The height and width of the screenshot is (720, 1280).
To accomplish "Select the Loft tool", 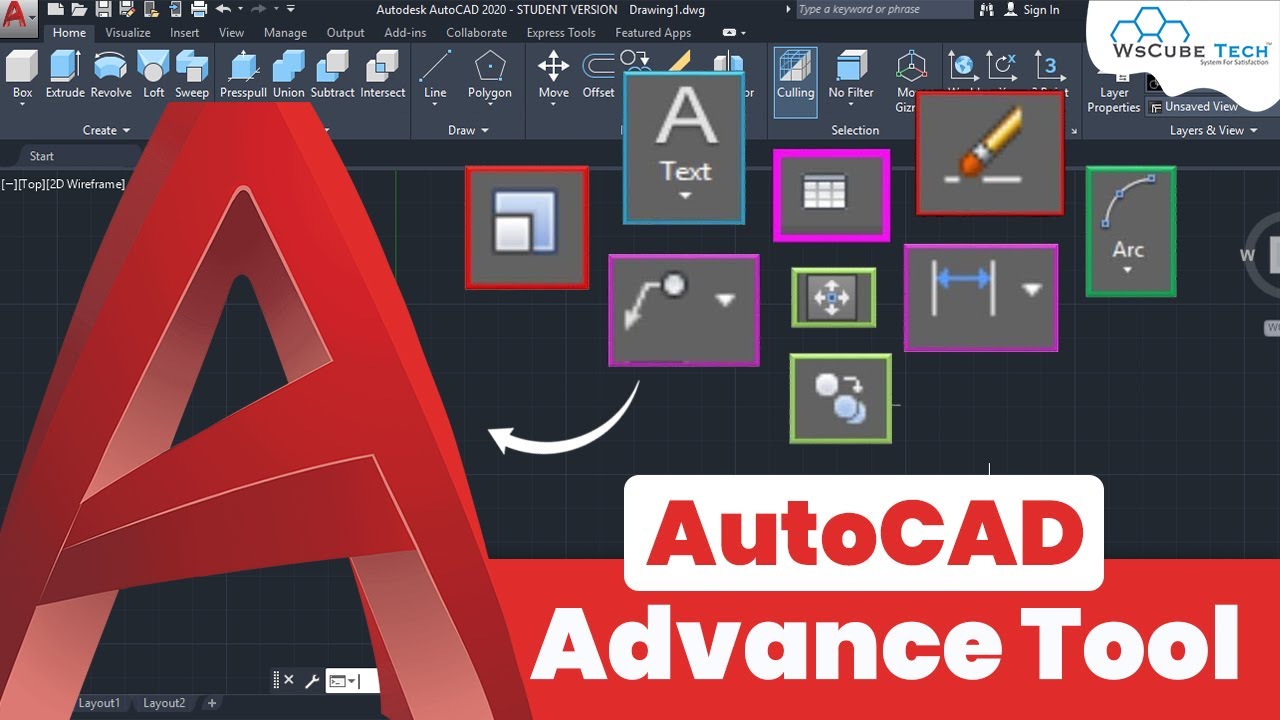I will coord(153,74).
